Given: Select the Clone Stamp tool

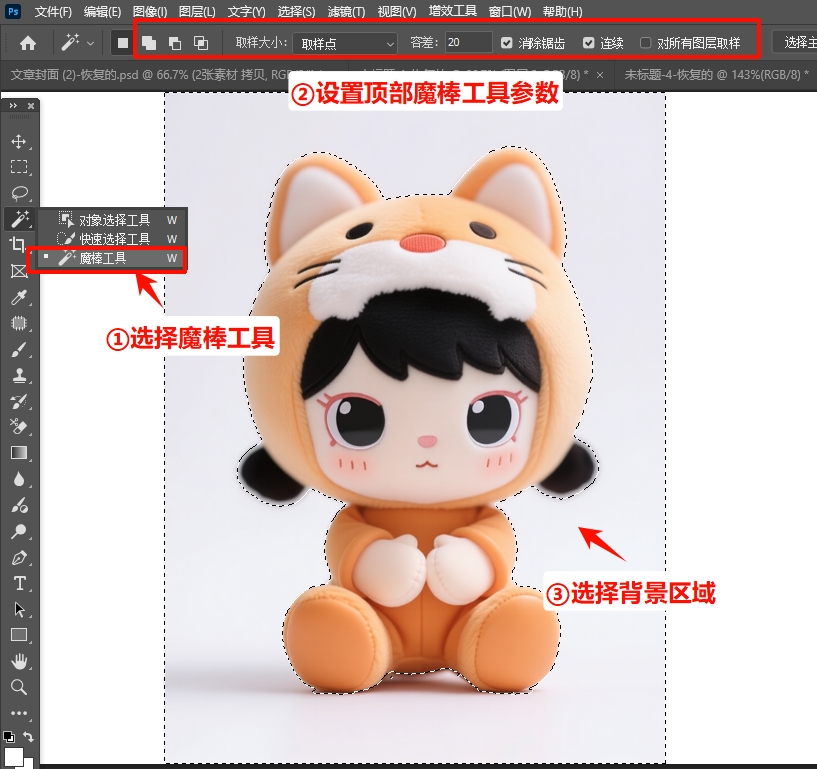Looking at the screenshot, I should coord(20,375).
